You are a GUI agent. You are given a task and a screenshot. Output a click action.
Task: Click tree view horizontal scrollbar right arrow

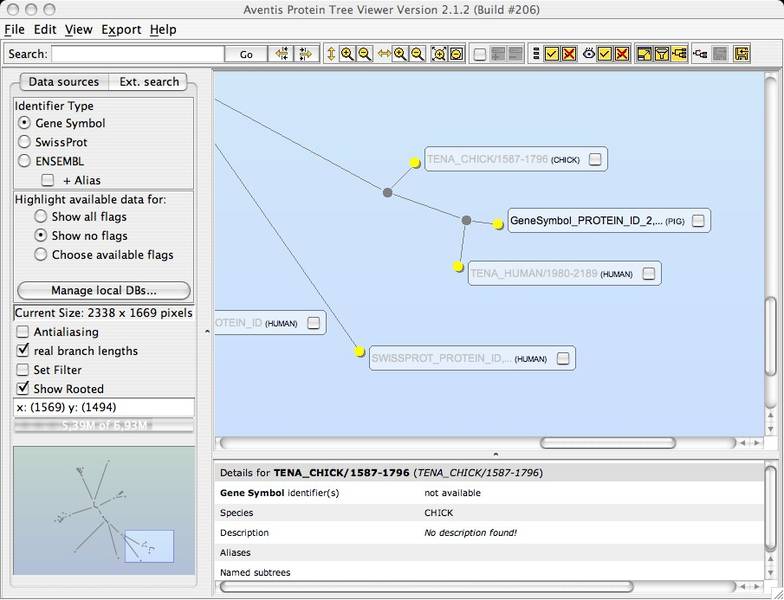(x=756, y=442)
